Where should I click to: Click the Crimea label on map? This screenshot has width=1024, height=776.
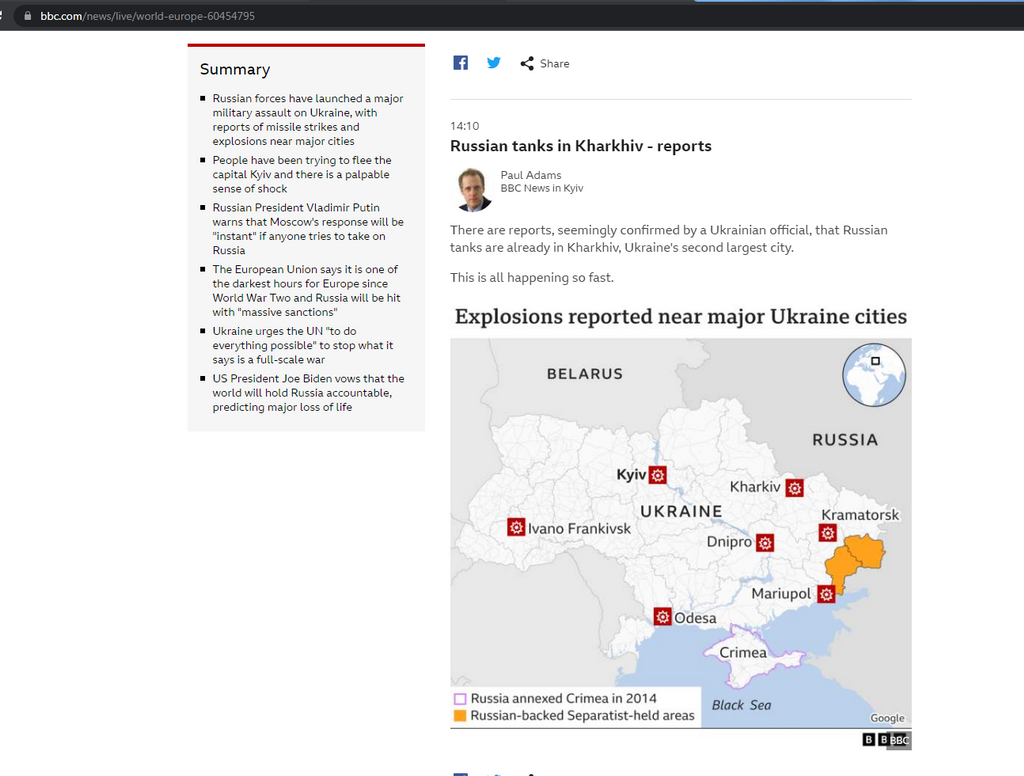click(743, 653)
